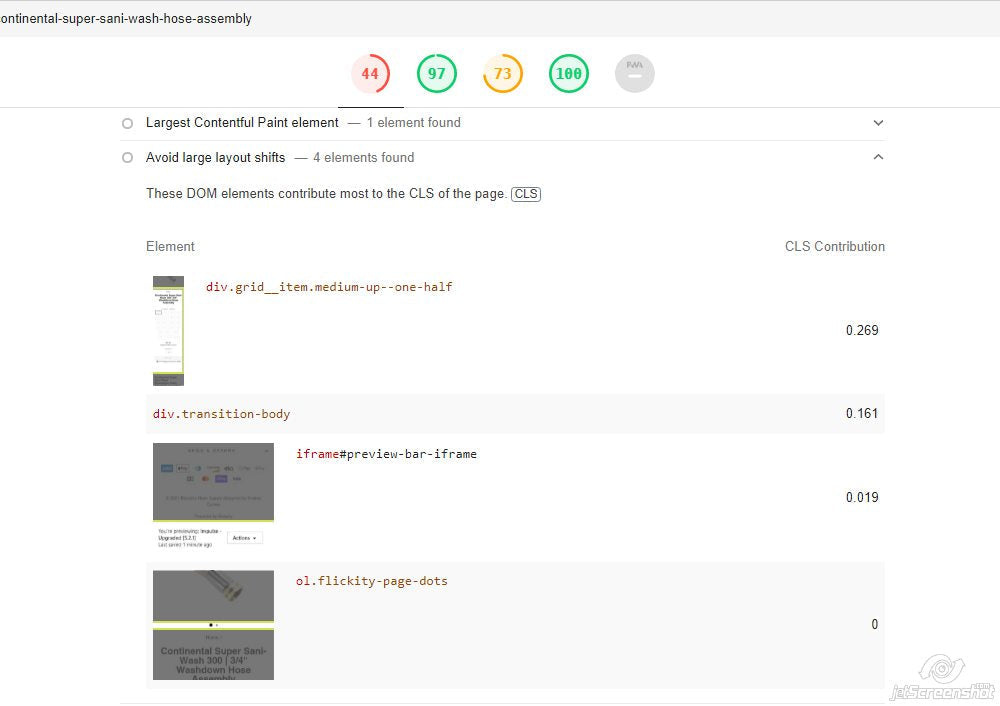The width and height of the screenshot is (1000, 706).
Task: Select the div.grid__item.medium-up--one-half element
Action: [329, 287]
